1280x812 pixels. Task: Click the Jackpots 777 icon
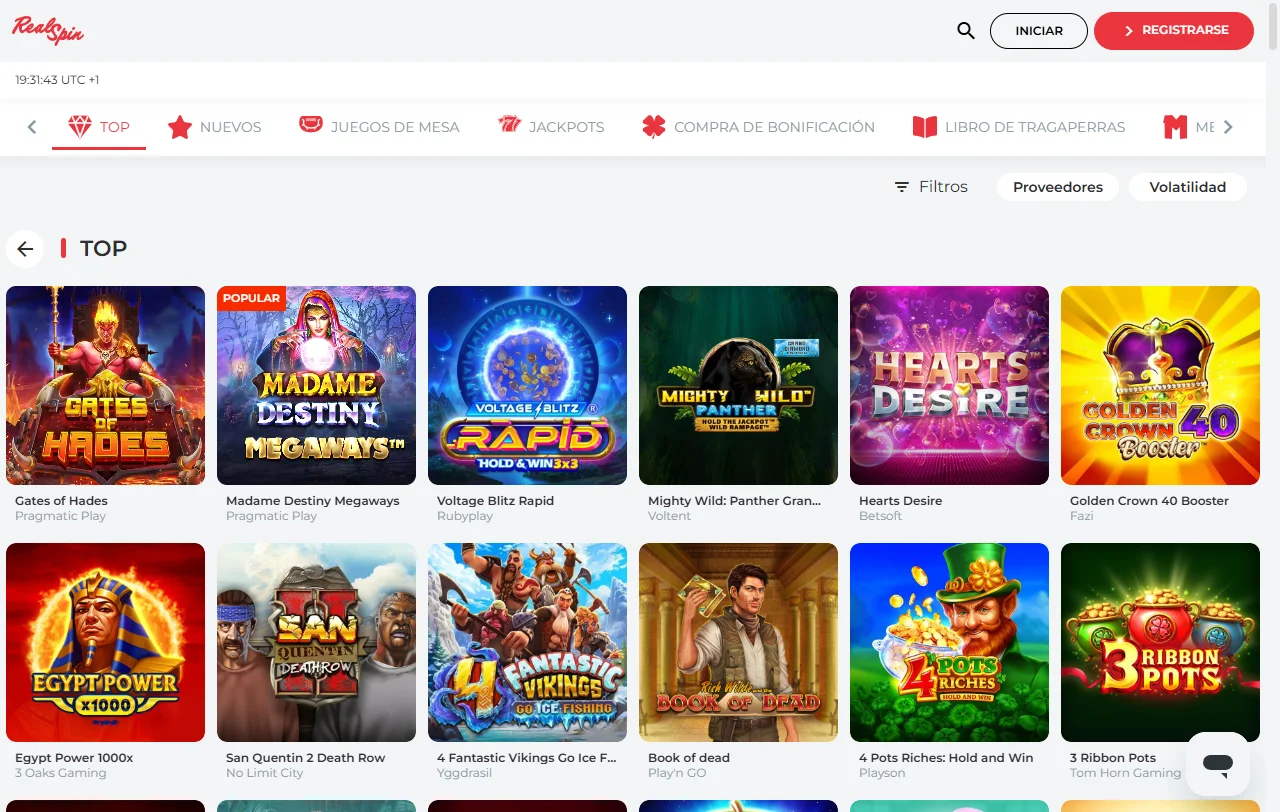pyautogui.click(x=510, y=126)
